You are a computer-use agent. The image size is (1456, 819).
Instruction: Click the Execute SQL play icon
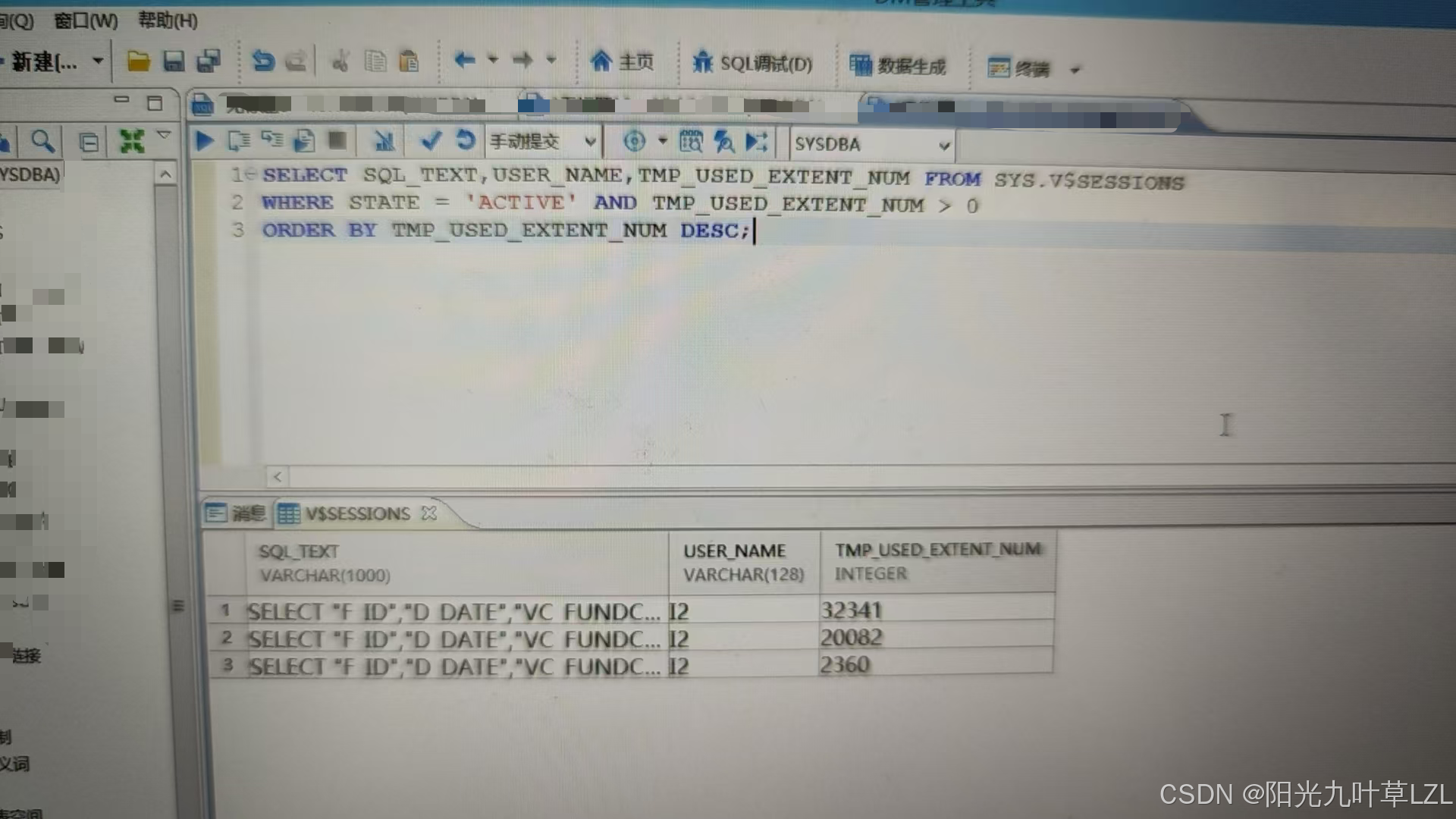point(204,141)
